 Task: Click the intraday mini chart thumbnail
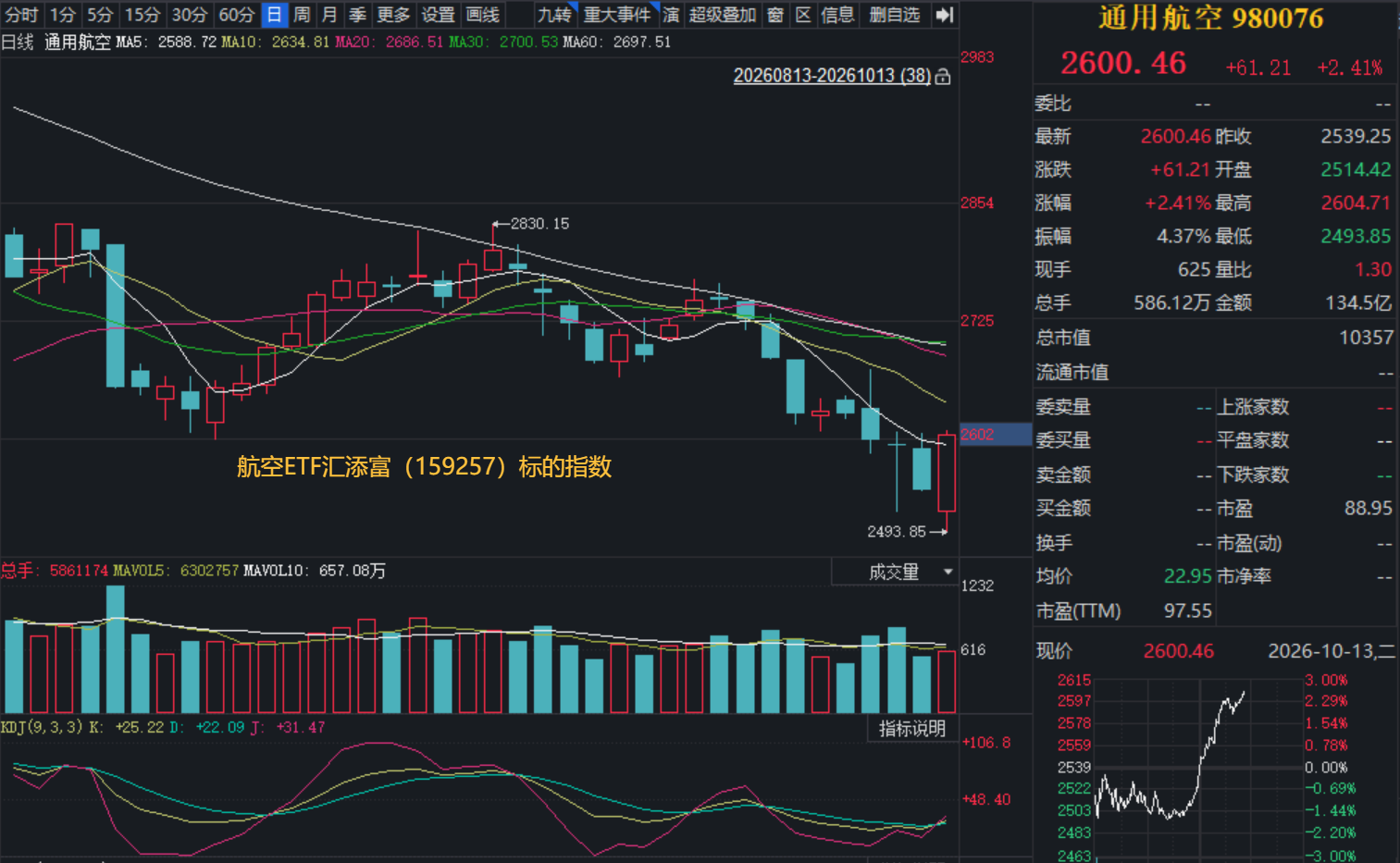[x=1199, y=768]
